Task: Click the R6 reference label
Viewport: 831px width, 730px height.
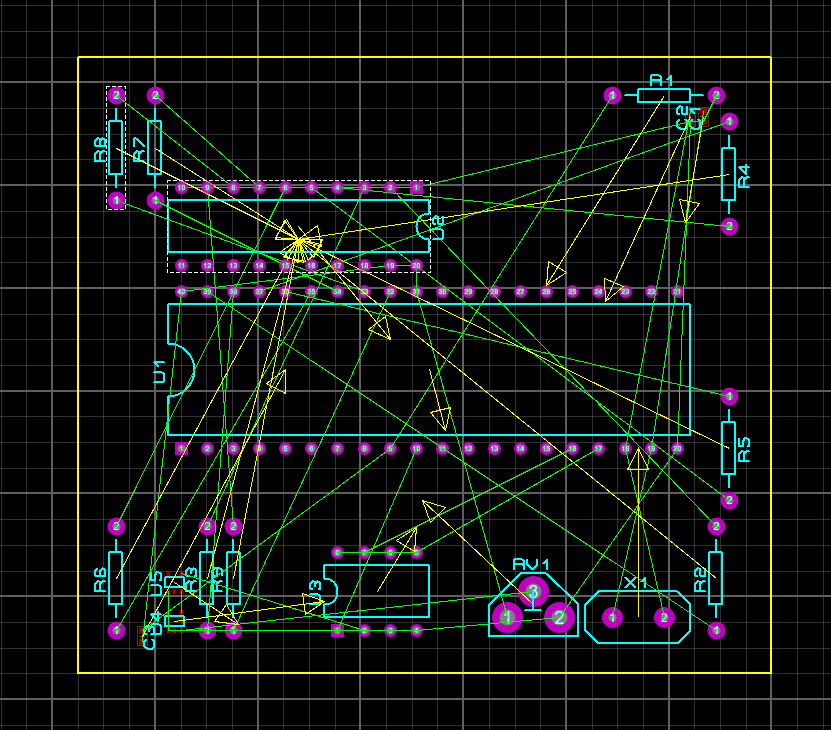Action: pos(100,580)
